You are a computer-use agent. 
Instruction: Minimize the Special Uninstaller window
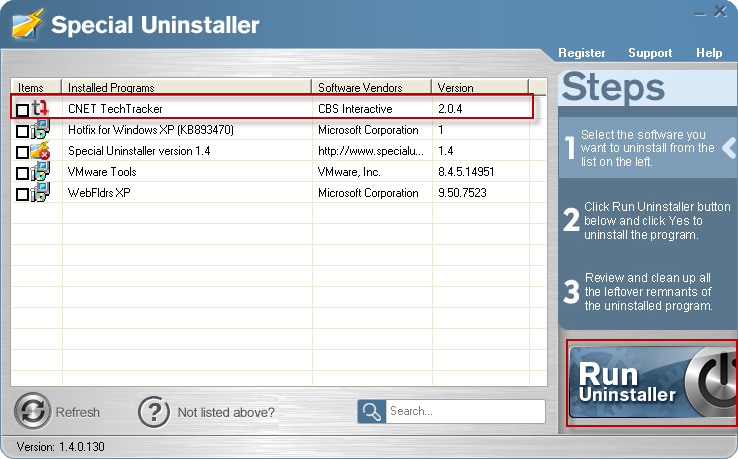click(700, 14)
